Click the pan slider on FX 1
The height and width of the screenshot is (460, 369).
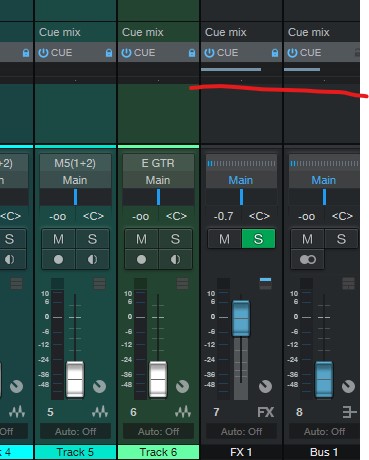[241, 197]
